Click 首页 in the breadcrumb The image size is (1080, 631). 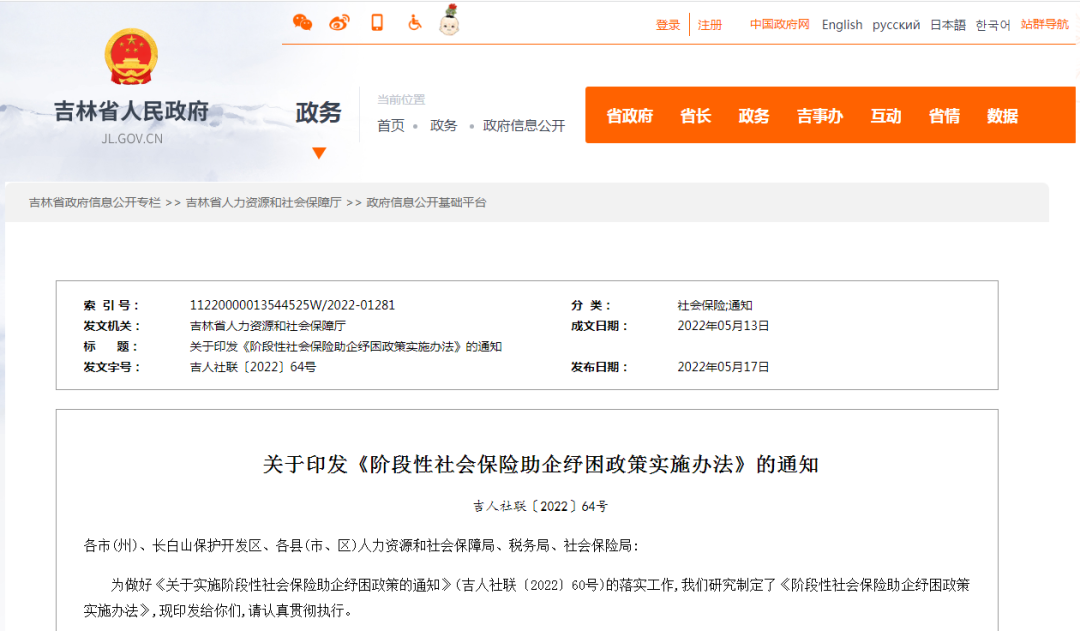click(391, 126)
